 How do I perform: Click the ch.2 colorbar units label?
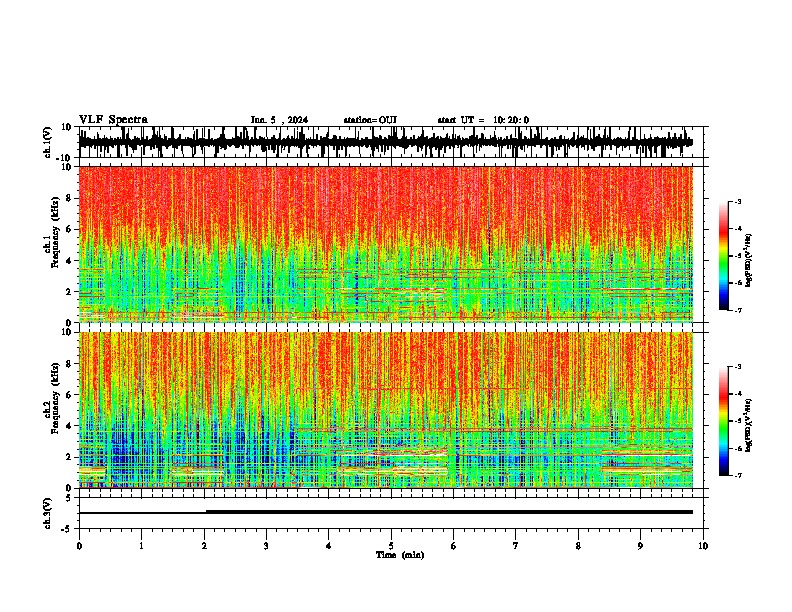tap(749, 426)
